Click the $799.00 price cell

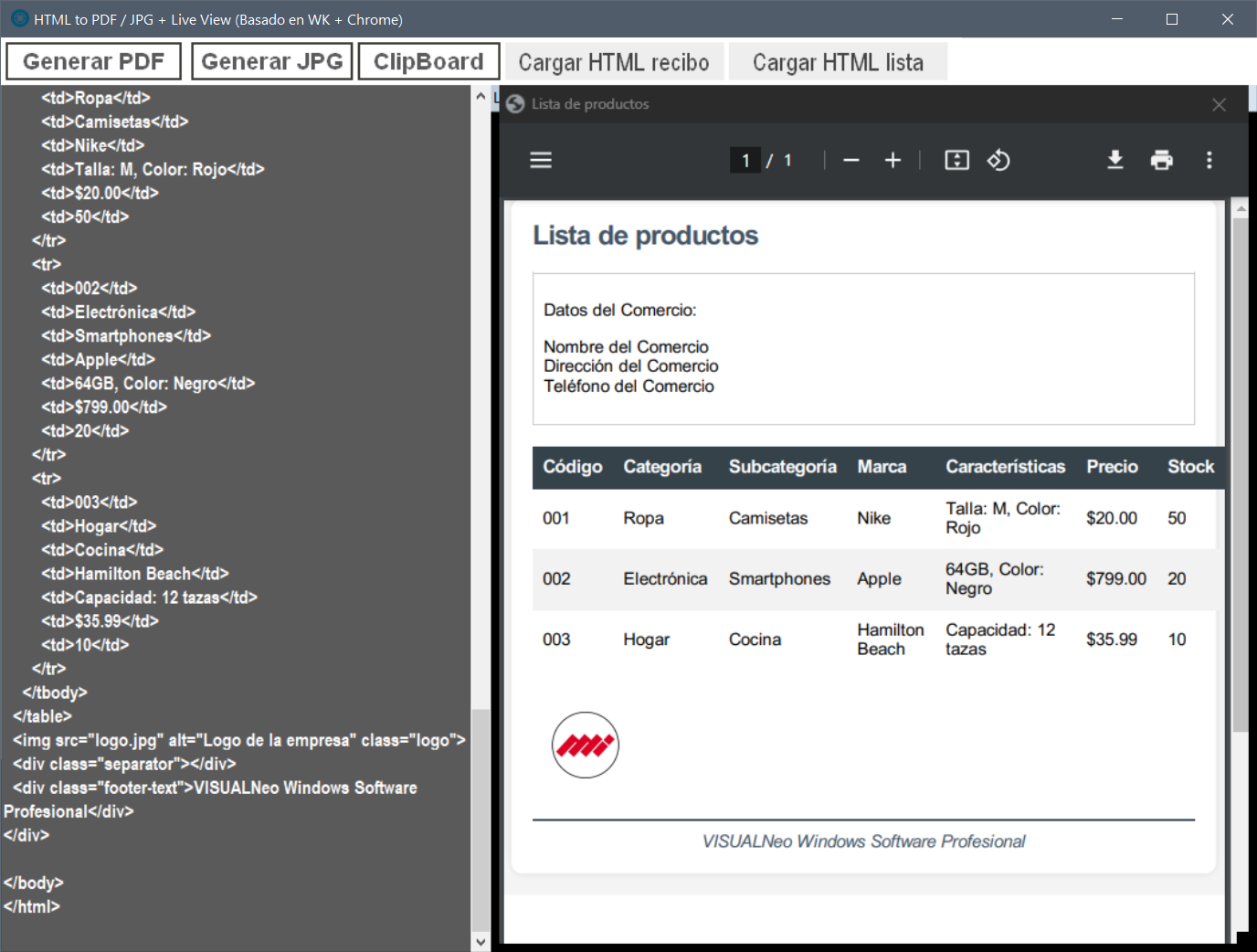tap(1116, 579)
